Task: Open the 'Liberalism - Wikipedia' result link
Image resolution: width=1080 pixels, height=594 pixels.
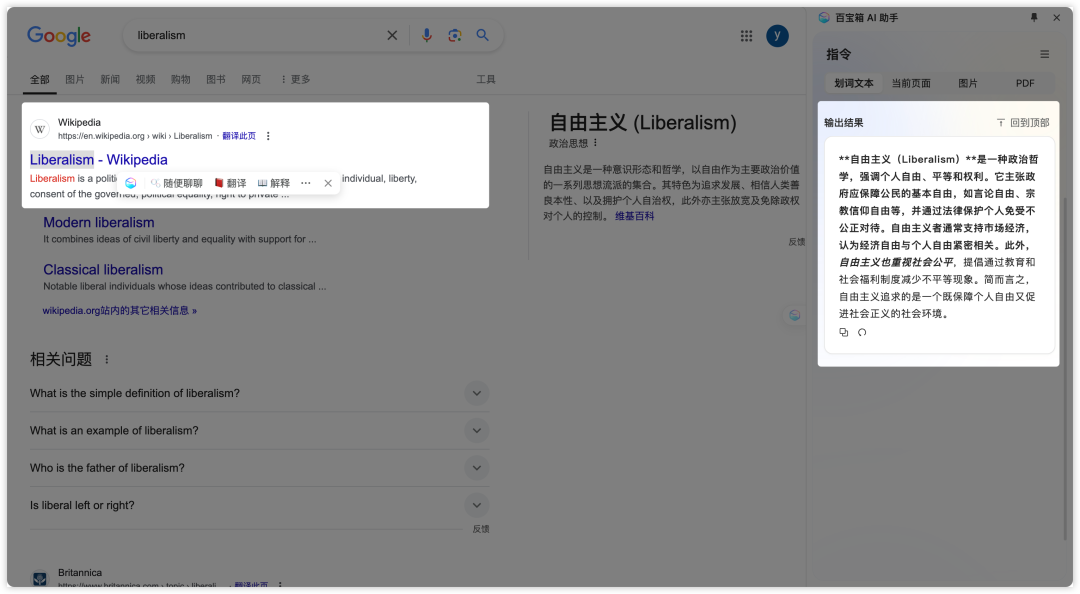Action: (98, 160)
